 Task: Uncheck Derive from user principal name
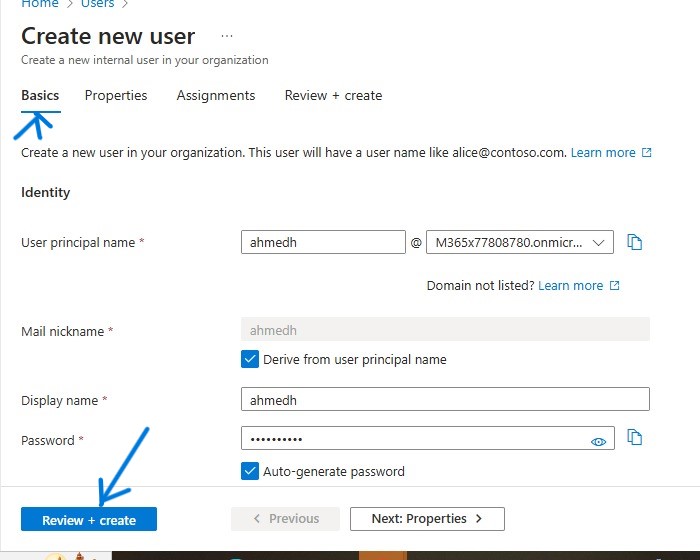[250, 359]
